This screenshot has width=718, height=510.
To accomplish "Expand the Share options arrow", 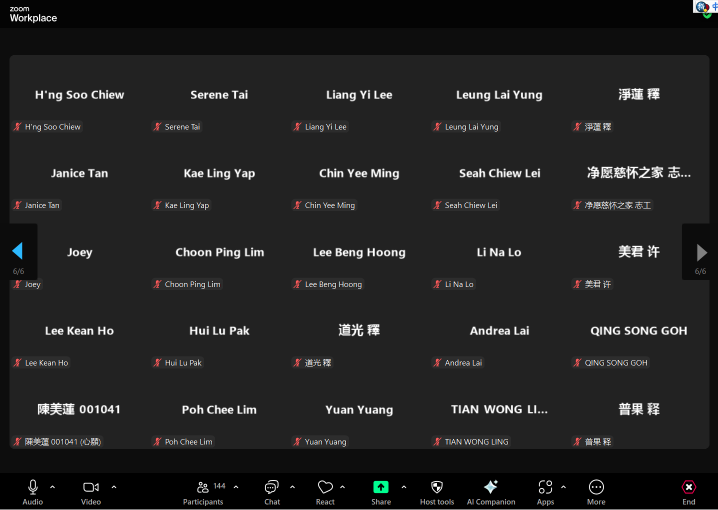I will (x=404, y=487).
